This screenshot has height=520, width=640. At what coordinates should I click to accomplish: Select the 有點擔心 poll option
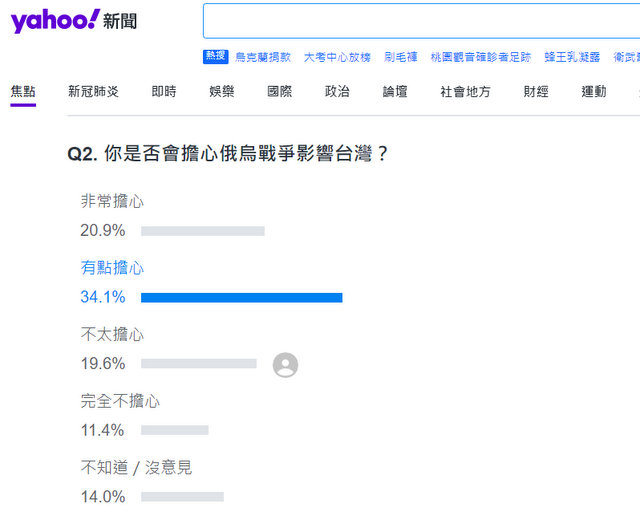(112, 268)
